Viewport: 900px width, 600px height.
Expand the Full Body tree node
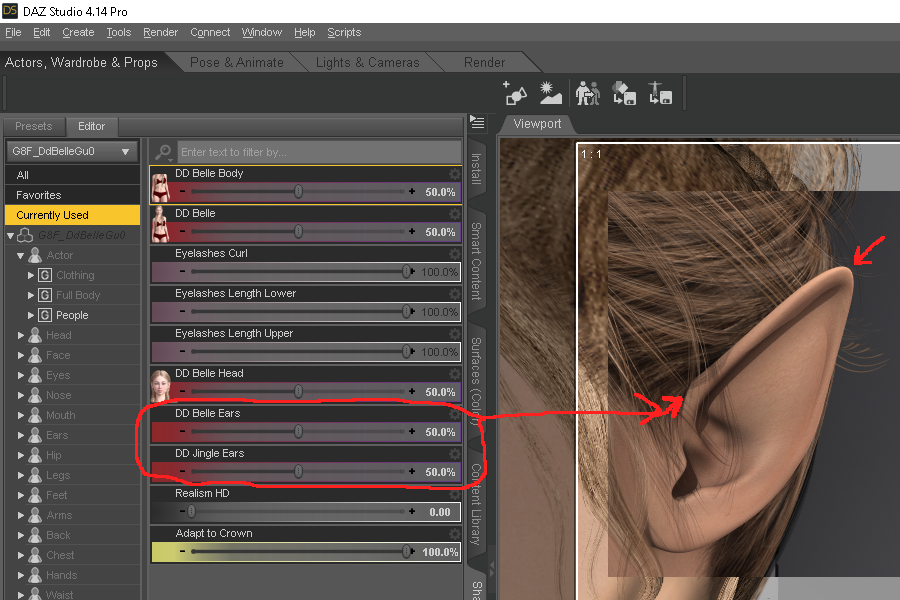[31, 295]
